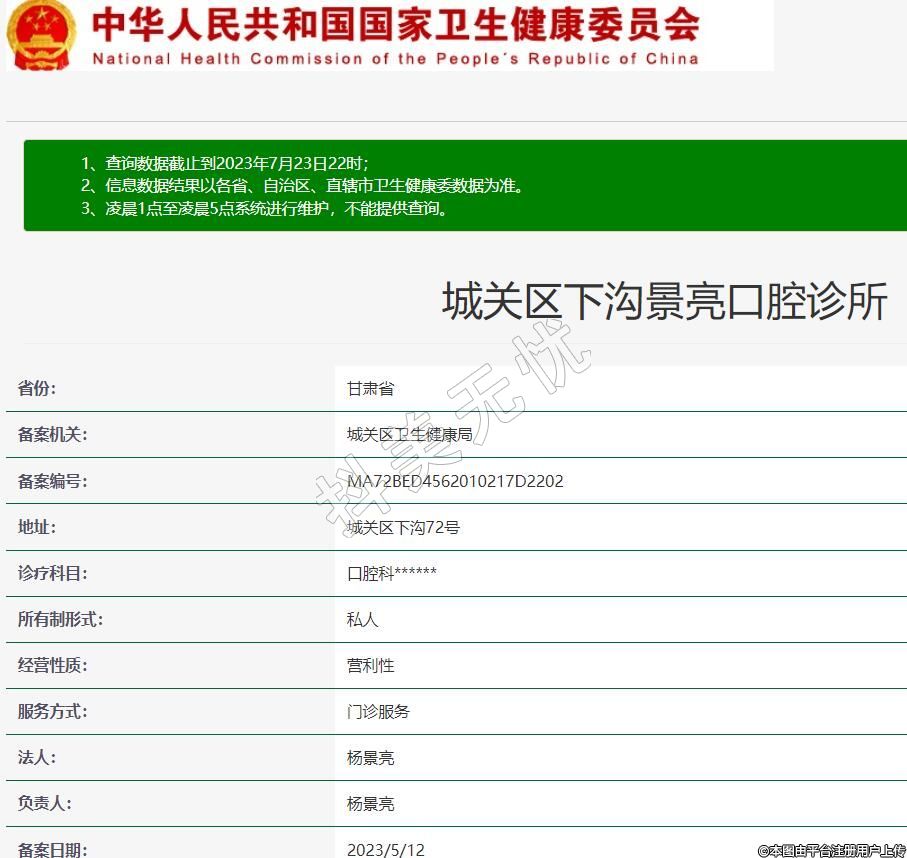
Task: Click the English National Health Commission subtitle
Action: pos(395,59)
